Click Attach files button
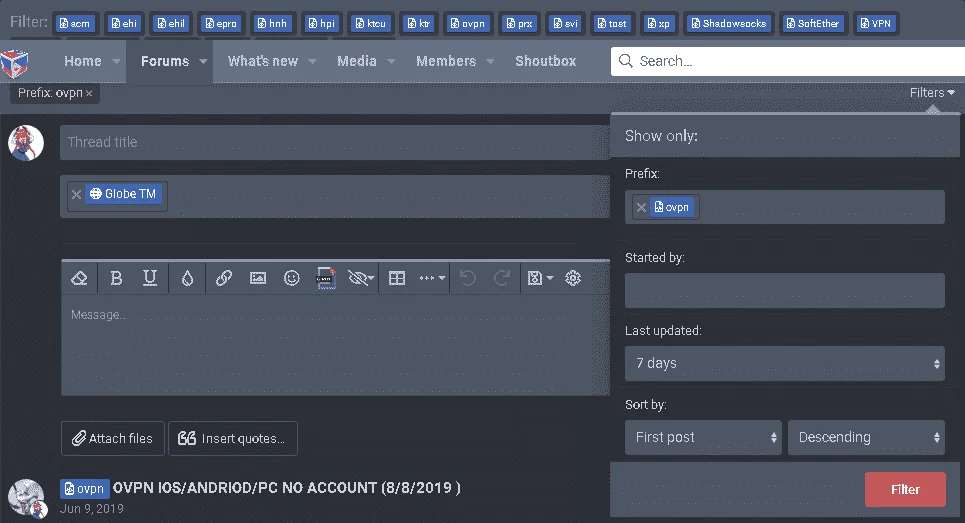This screenshot has height=523, width=965. (113, 439)
